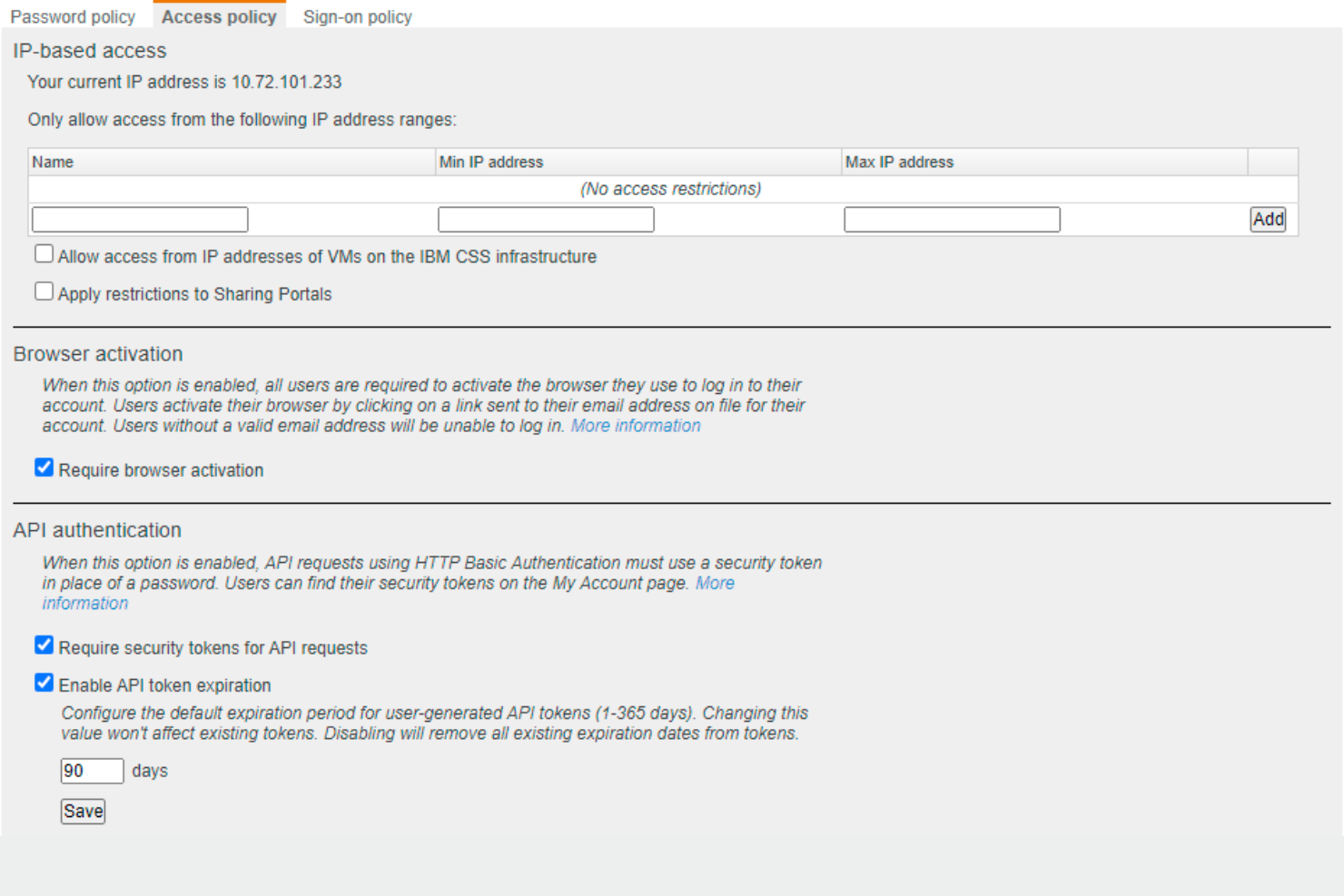Focus the Max IP address input
Image resolution: width=1344 pixels, height=896 pixels.
(952, 219)
